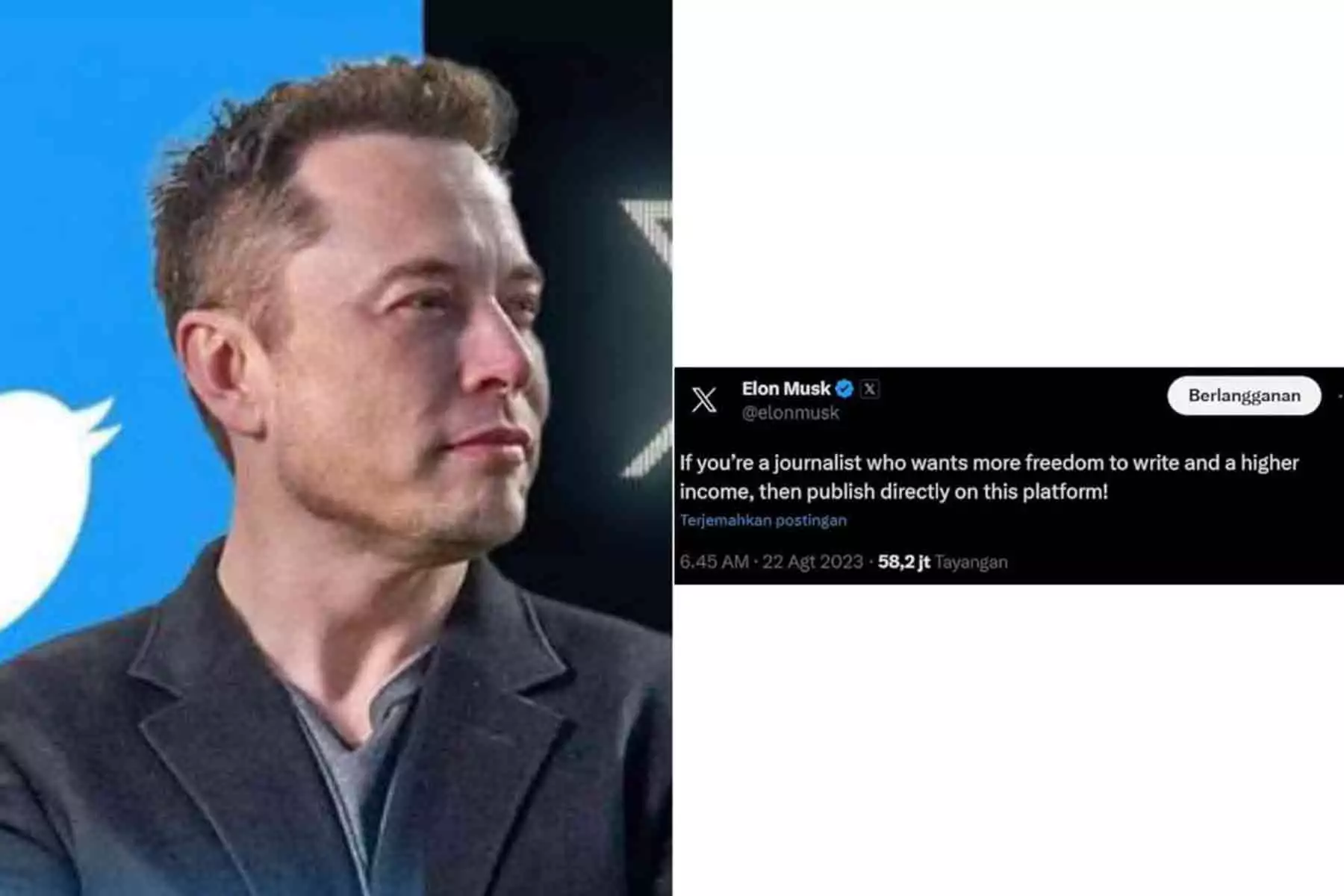Click the @elonmusk handle
Viewport: 1344px width, 896px height.
[x=790, y=413]
